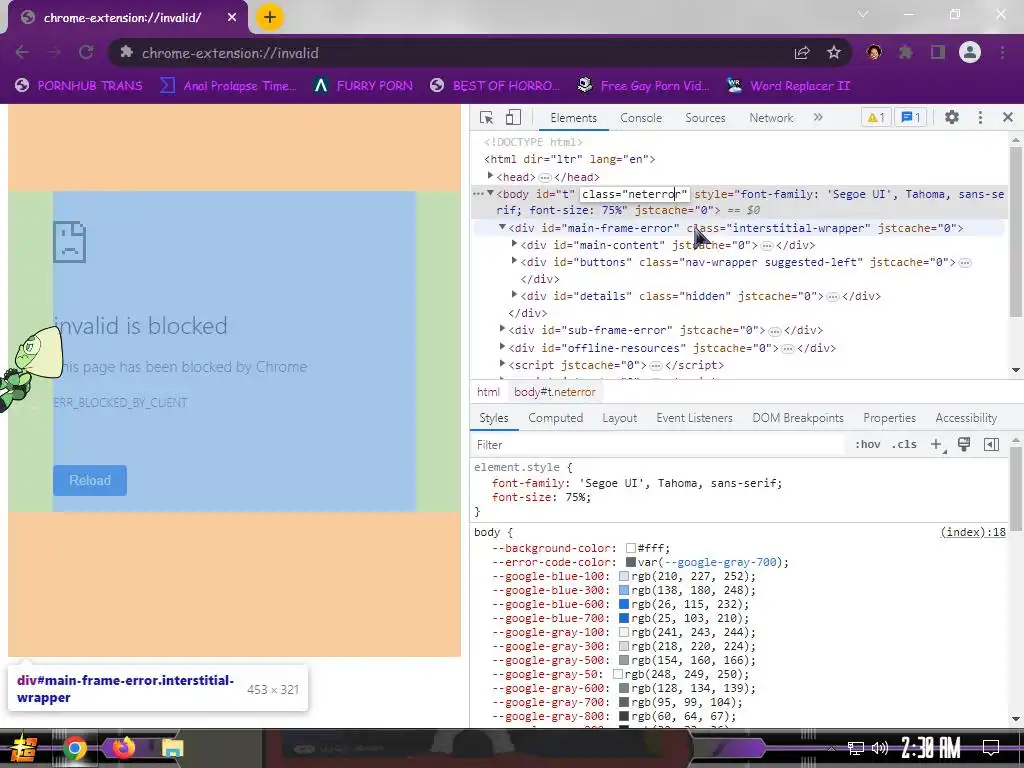
Task: Open the DOM Breakpoints tab
Action: pos(797,418)
